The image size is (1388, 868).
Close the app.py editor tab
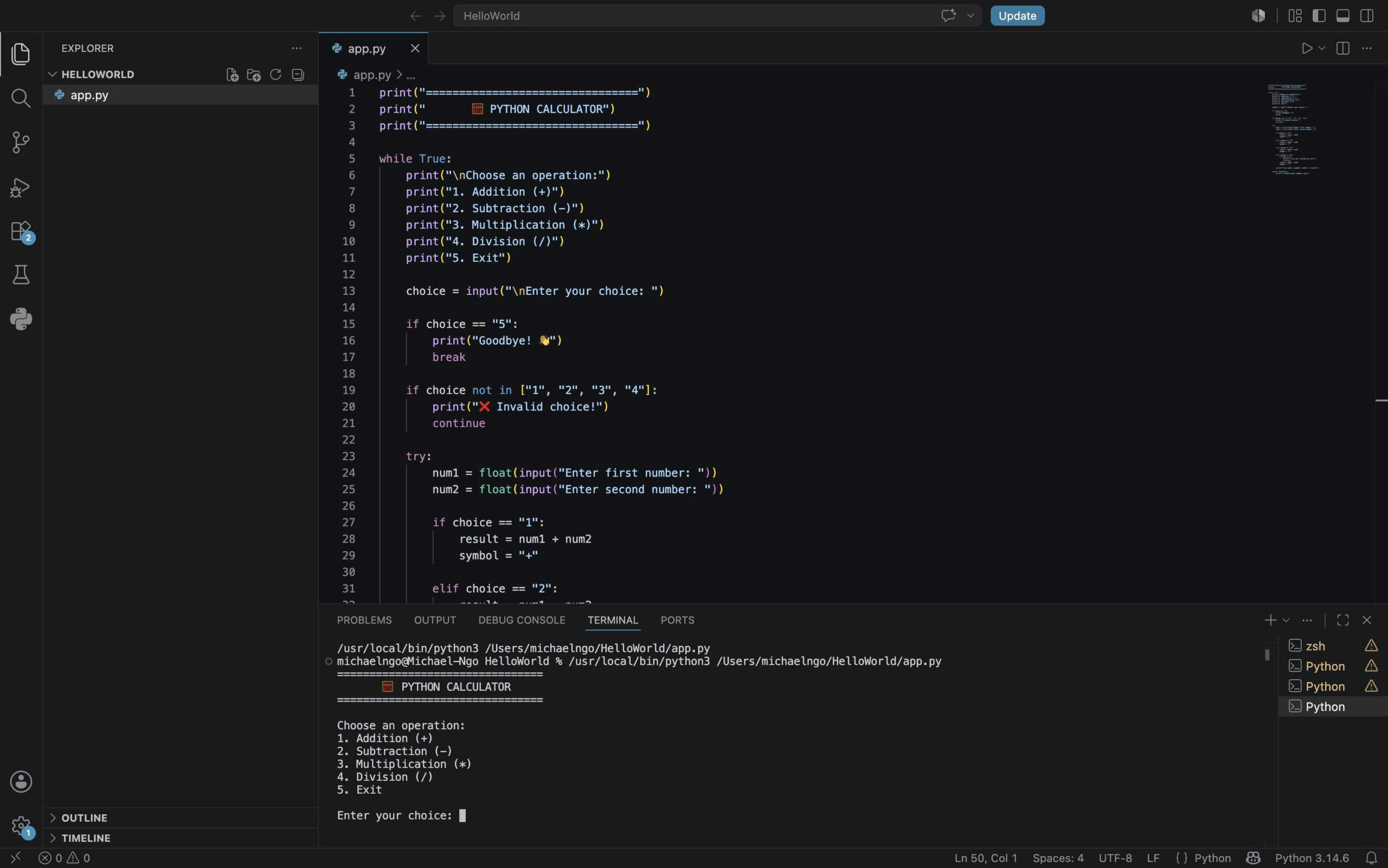pos(415,48)
